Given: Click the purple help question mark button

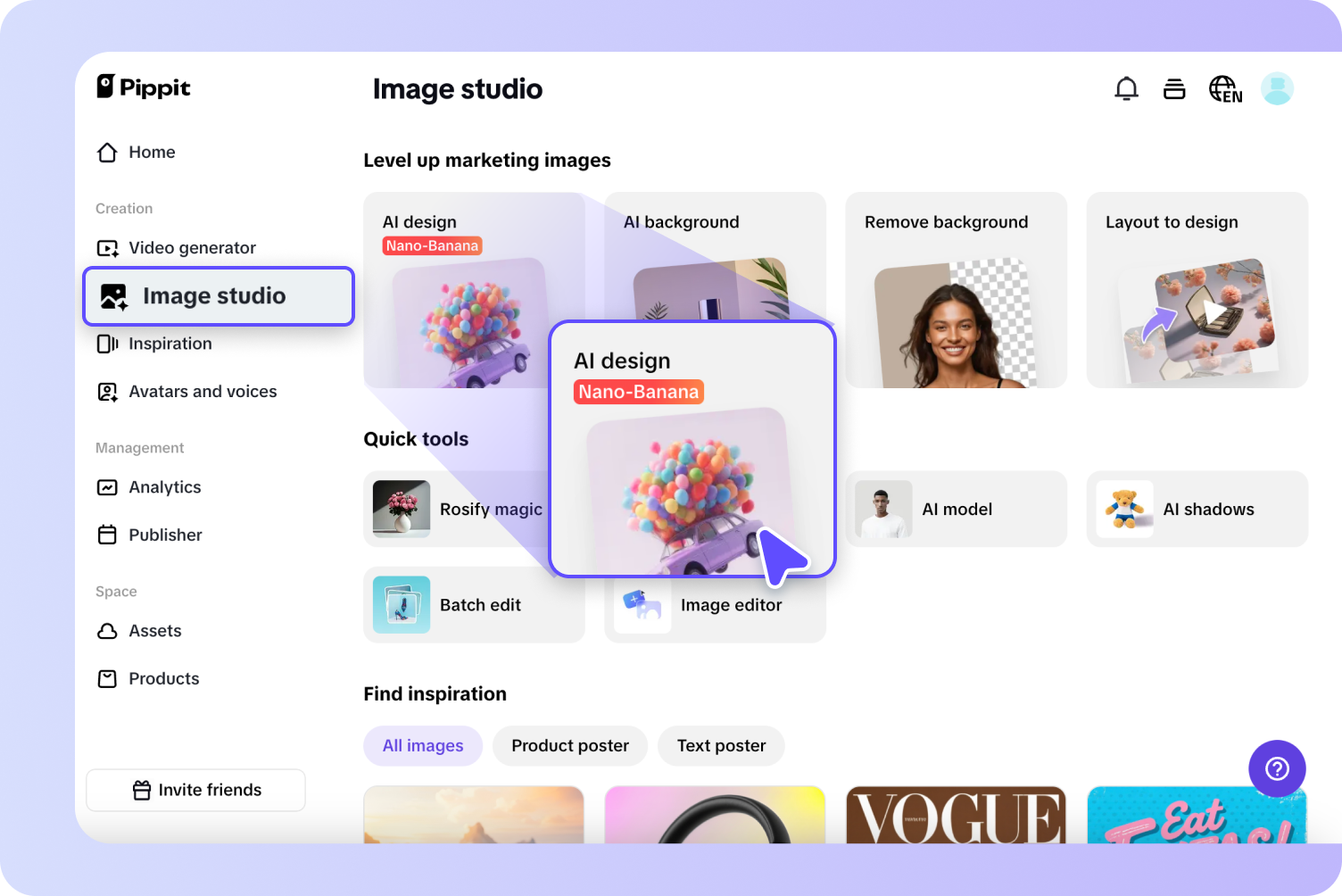Looking at the screenshot, I should 1277,768.
